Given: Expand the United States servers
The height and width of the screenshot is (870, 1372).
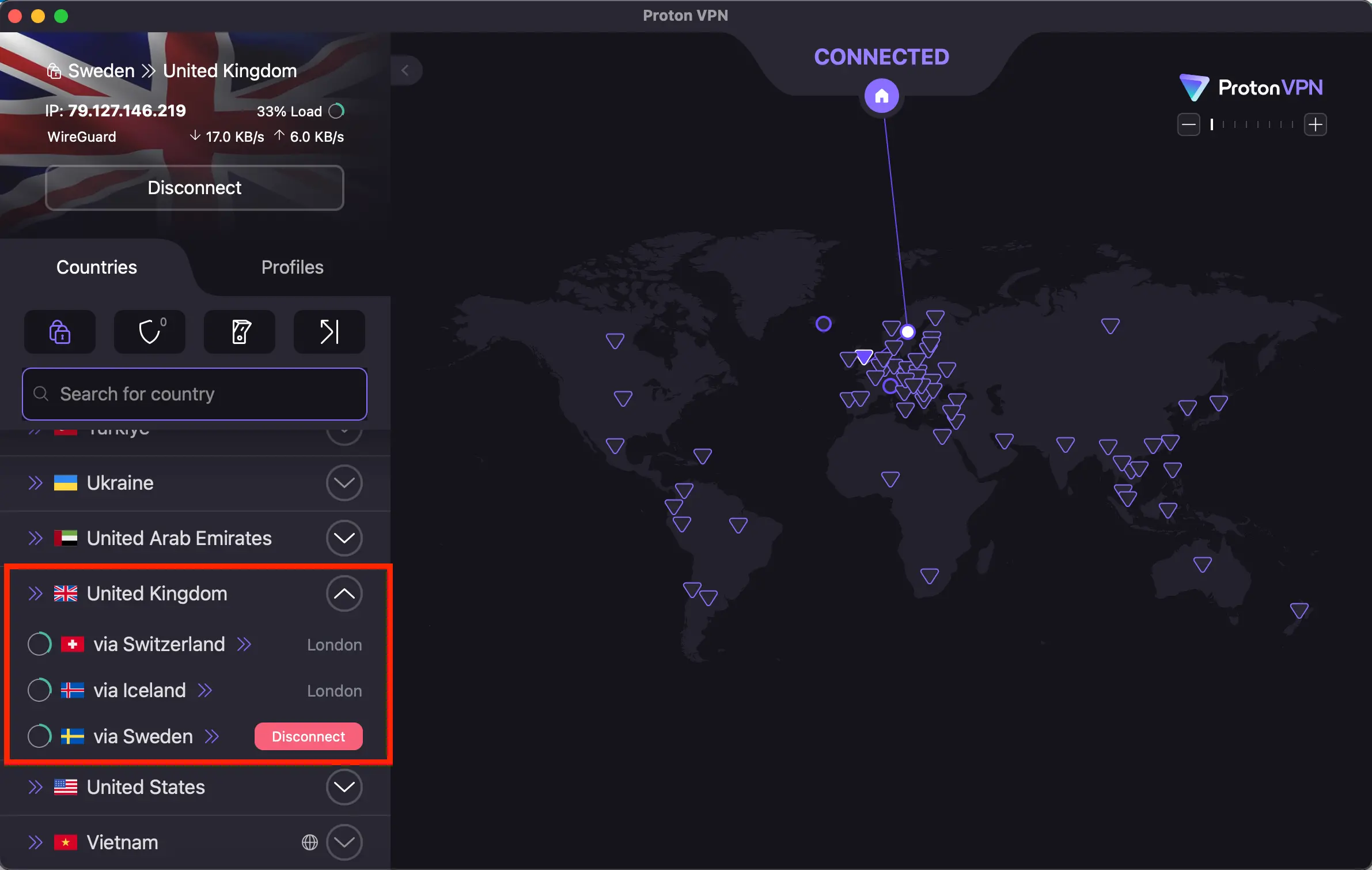Looking at the screenshot, I should coord(344,786).
